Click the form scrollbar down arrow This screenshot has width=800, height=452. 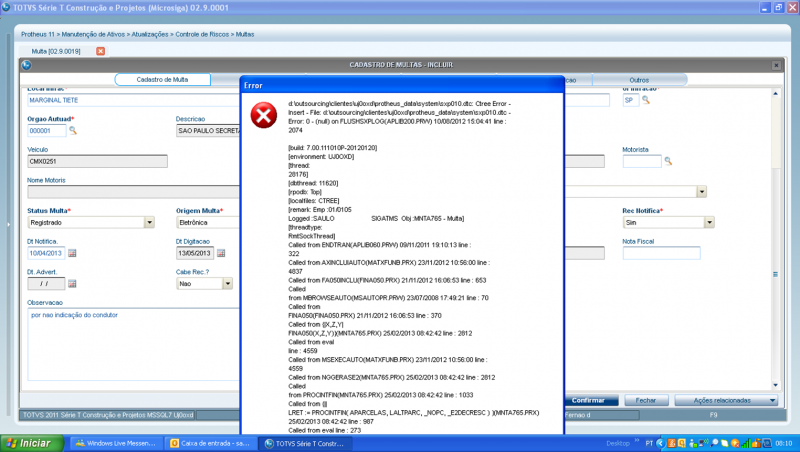(776, 385)
